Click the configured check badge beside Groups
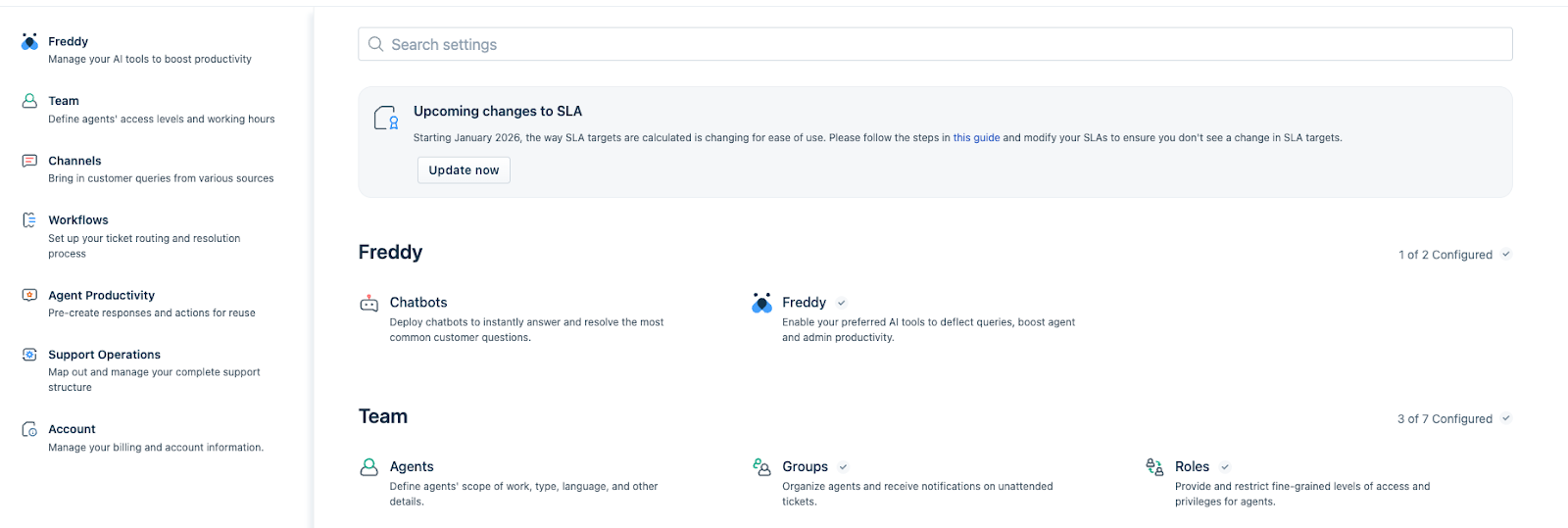 (843, 467)
